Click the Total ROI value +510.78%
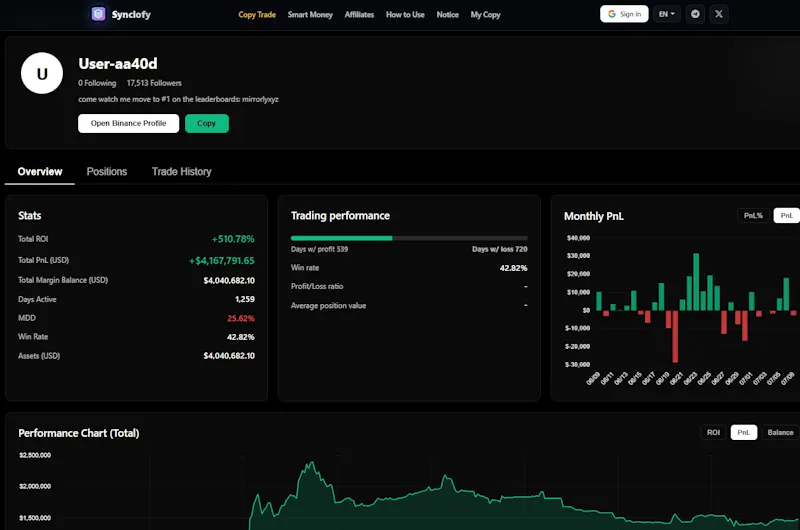The width and height of the screenshot is (800, 530). (233, 239)
